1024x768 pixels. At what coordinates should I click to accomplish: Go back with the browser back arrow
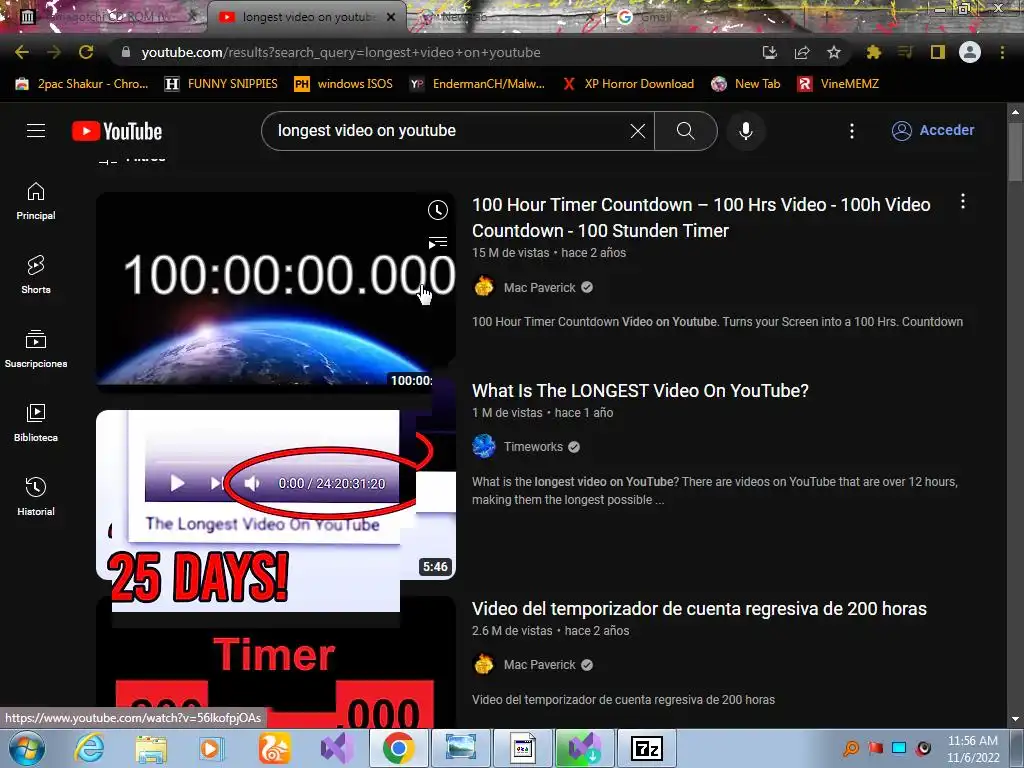(22, 52)
